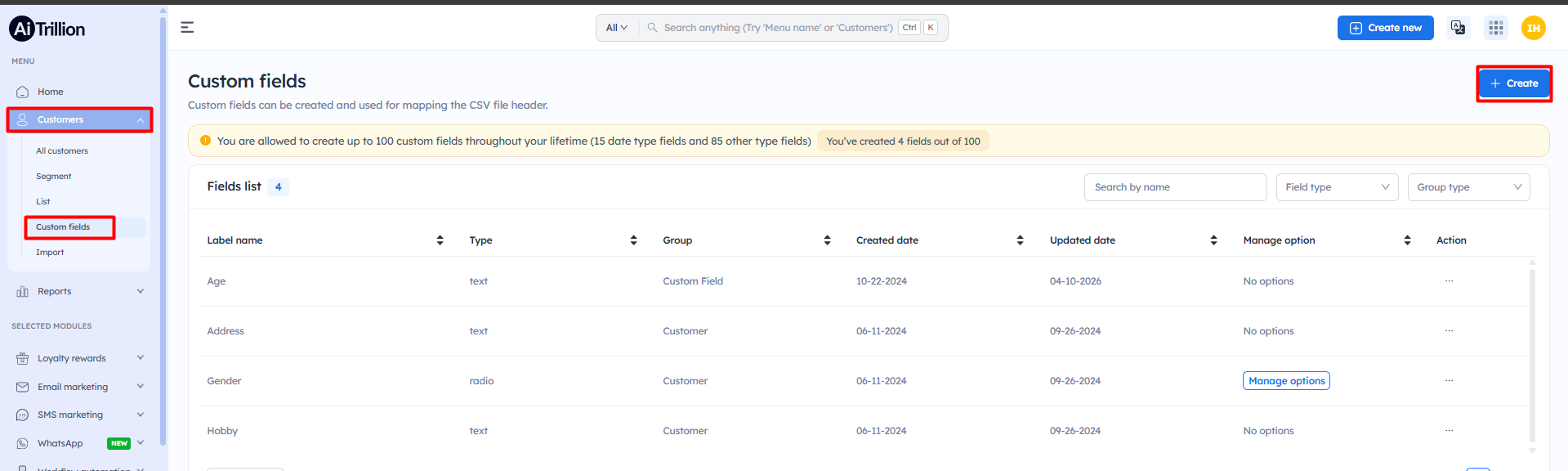This screenshot has width=1568, height=471.
Task: Click the Create new button
Action: [1385, 28]
